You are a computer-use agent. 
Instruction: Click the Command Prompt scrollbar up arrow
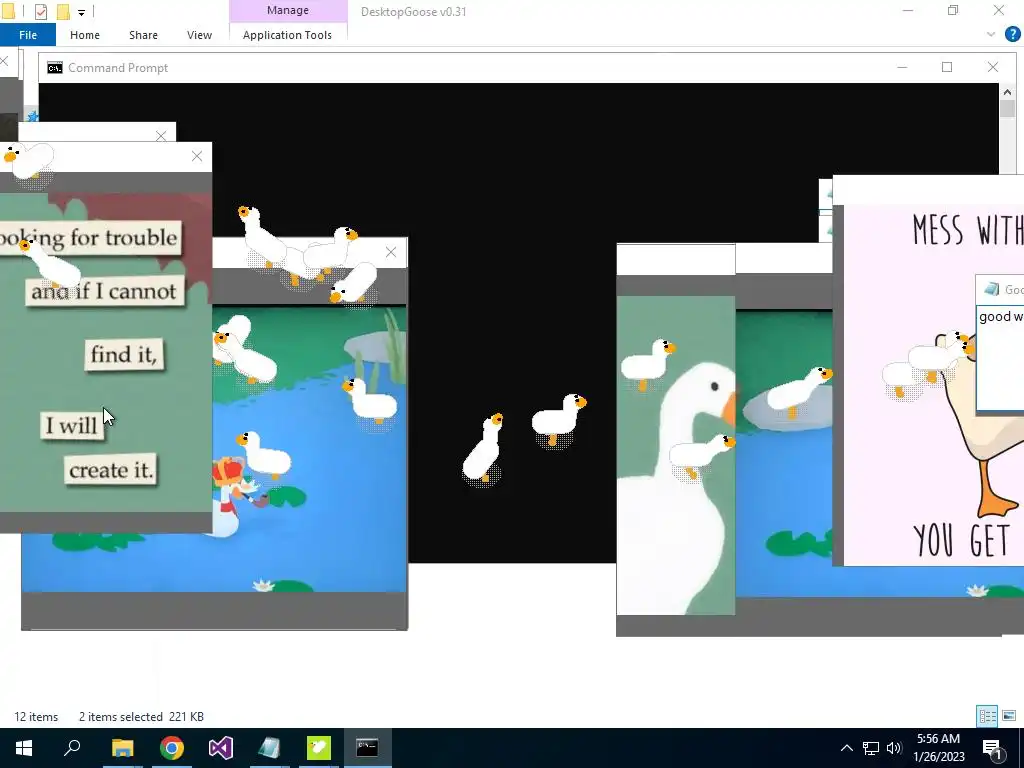1007,92
